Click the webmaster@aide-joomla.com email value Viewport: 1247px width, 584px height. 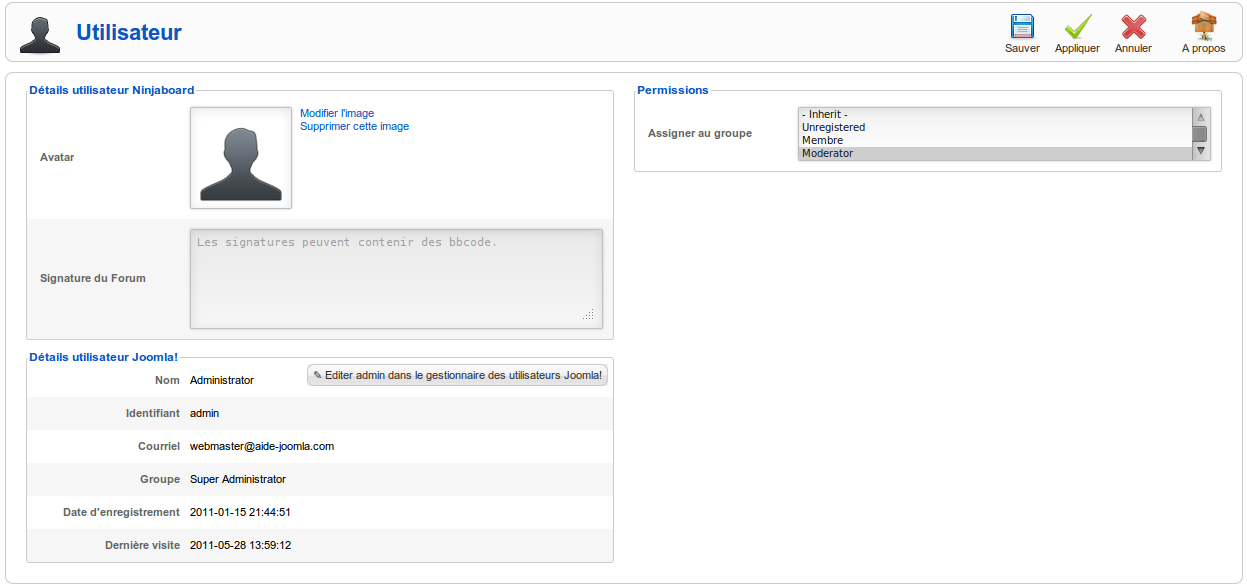[x=262, y=446]
